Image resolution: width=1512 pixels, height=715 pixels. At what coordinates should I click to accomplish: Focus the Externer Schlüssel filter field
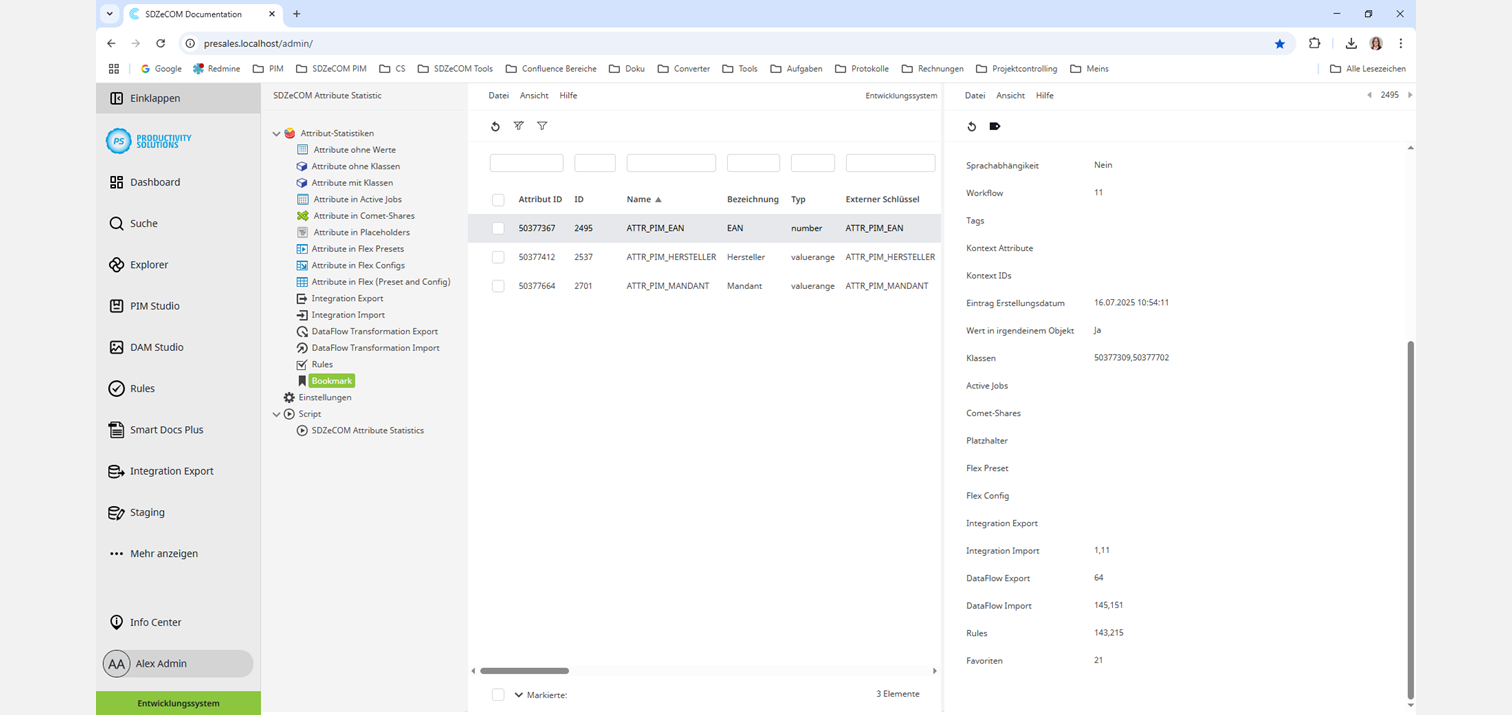tap(890, 163)
